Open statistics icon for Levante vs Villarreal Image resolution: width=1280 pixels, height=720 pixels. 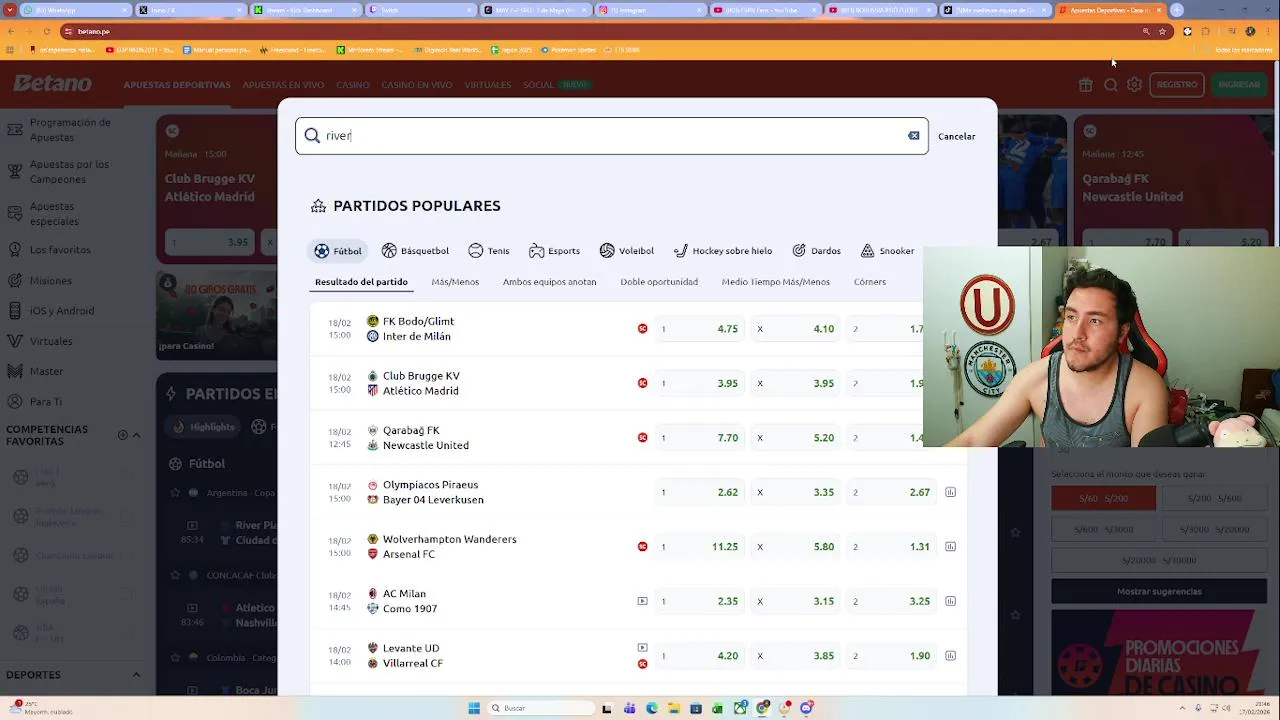(x=950, y=656)
